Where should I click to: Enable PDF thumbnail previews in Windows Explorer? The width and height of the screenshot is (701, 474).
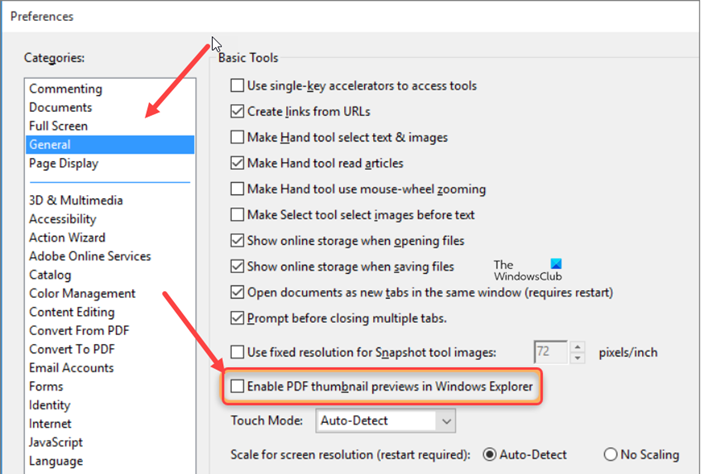[238, 385]
